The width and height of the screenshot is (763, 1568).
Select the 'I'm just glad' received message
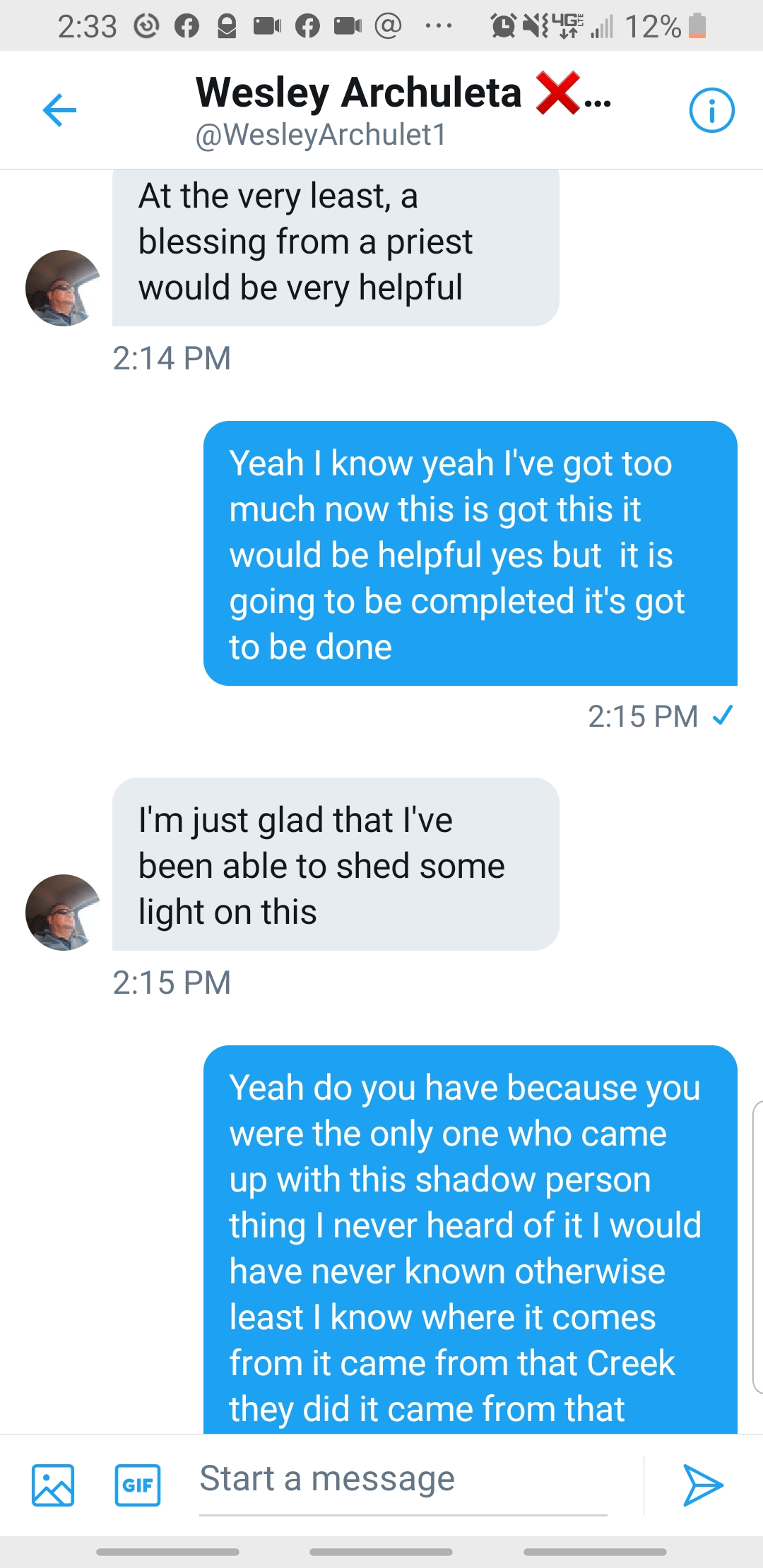336,865
